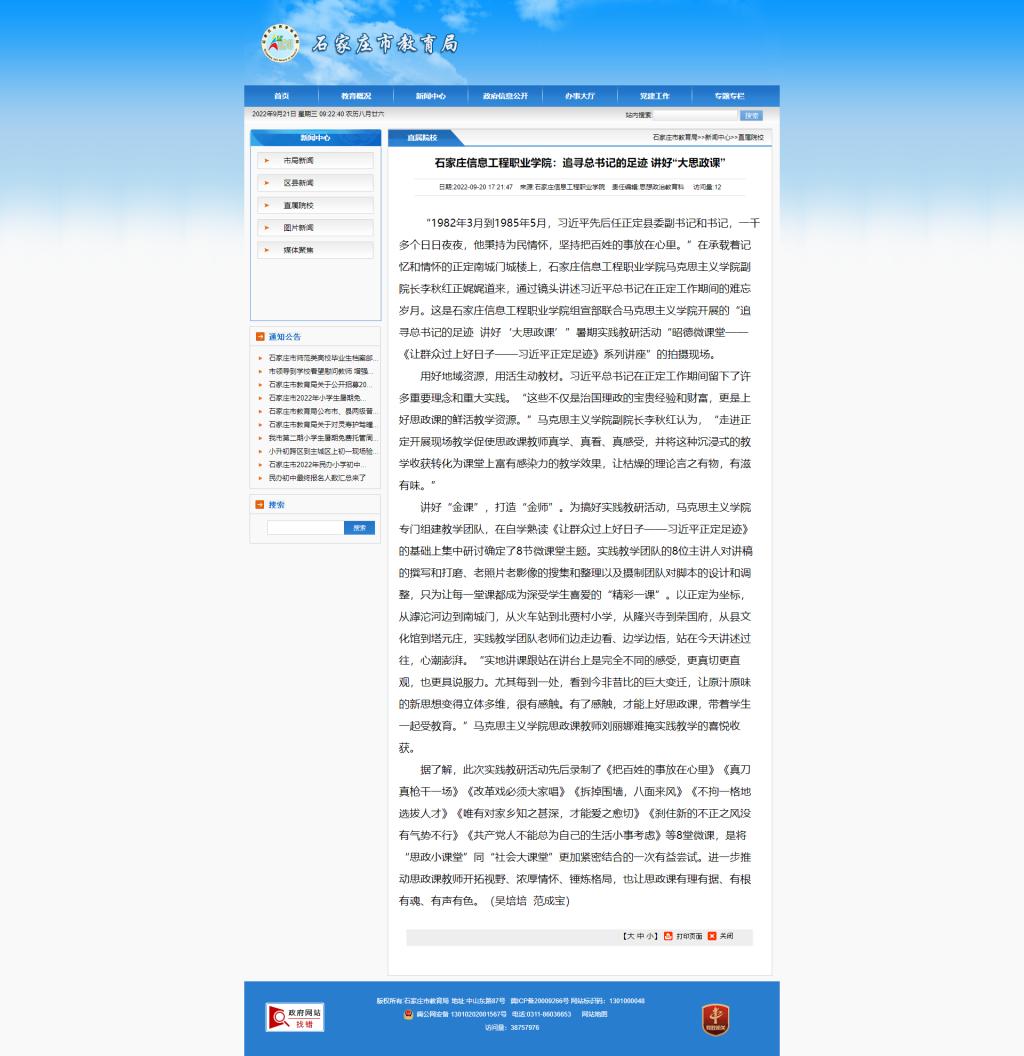This screenshot has width=1024, height=1056.
Task: Click the police badge icon beside 冀公网安备
Action: coord(408,1014)
